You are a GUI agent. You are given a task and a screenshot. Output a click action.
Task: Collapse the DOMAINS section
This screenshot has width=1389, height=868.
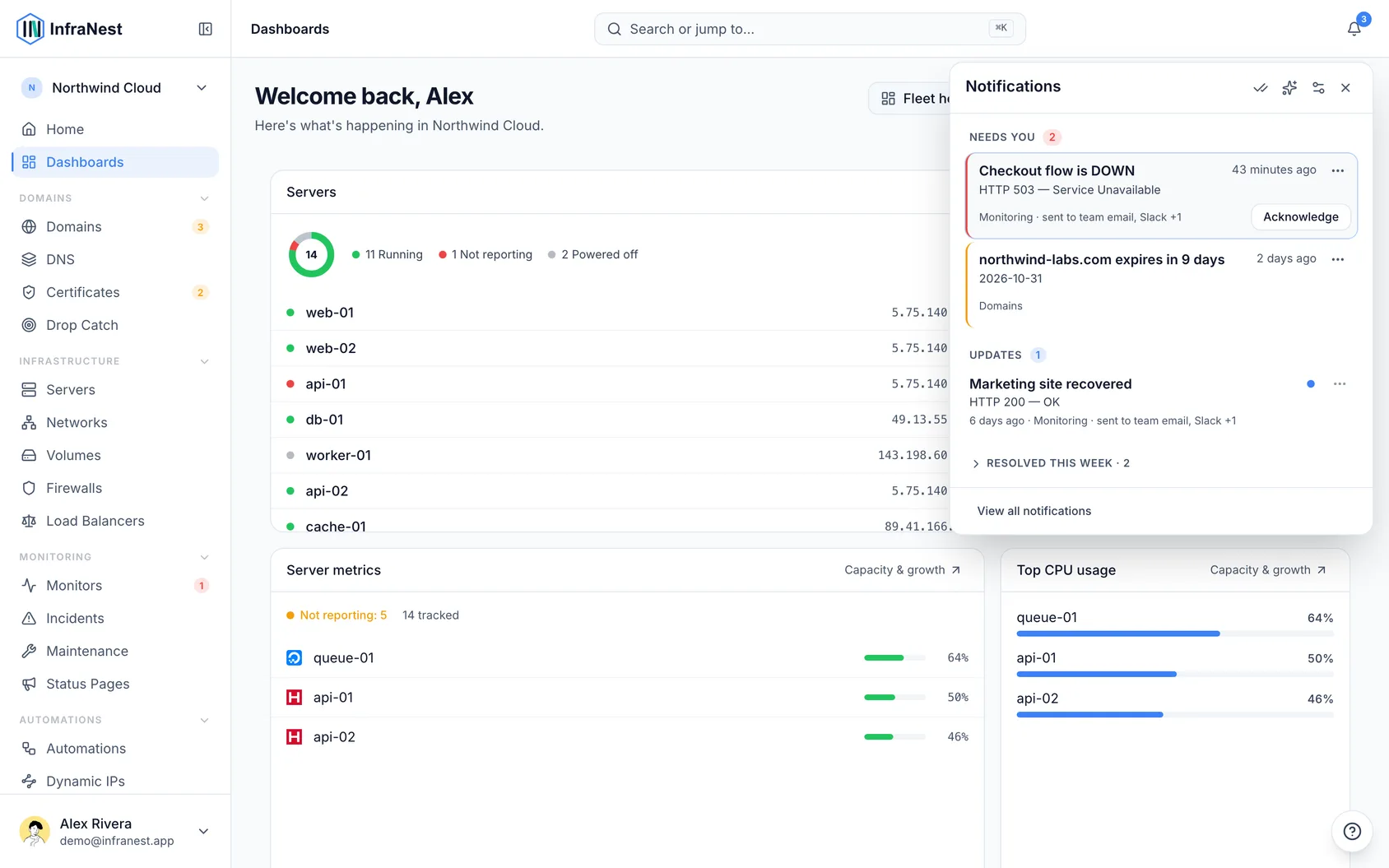pyautogui.click(x=204, y=198)
